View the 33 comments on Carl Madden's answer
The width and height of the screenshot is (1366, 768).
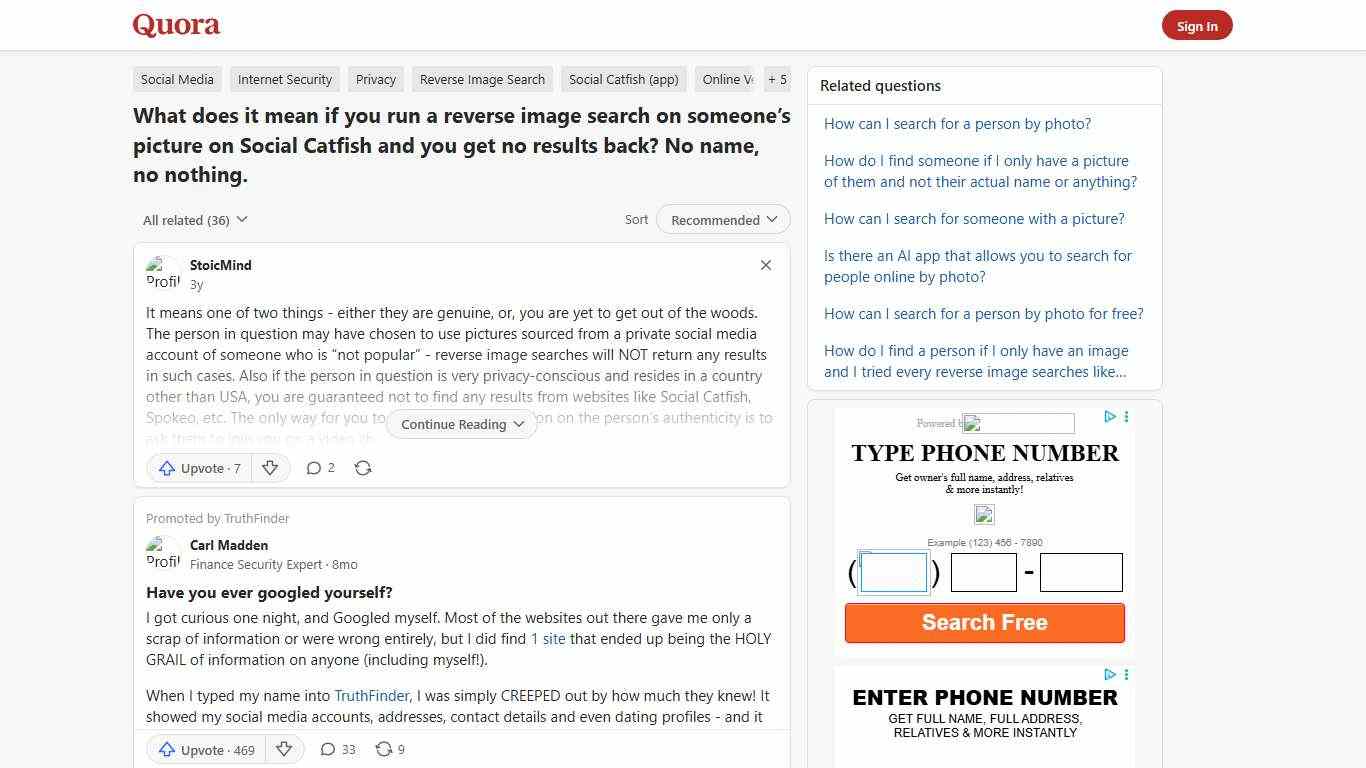337,749
